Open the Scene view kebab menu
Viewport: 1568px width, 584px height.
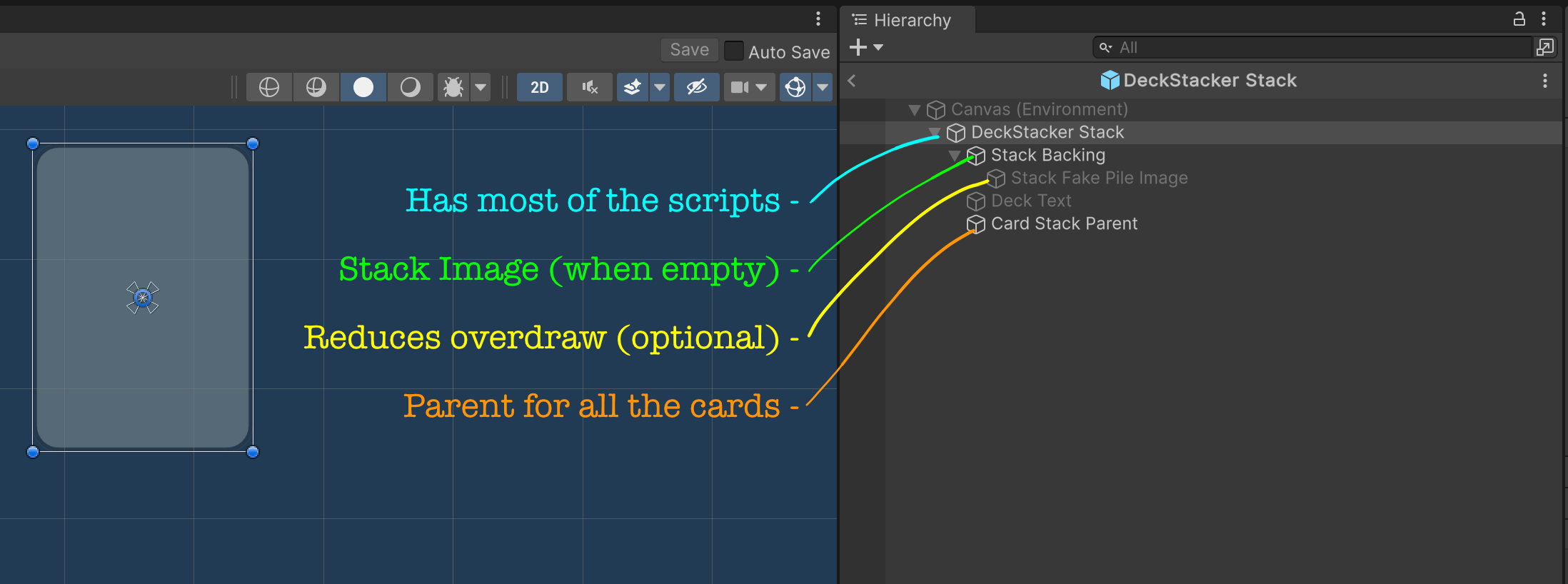click(818, 19)
